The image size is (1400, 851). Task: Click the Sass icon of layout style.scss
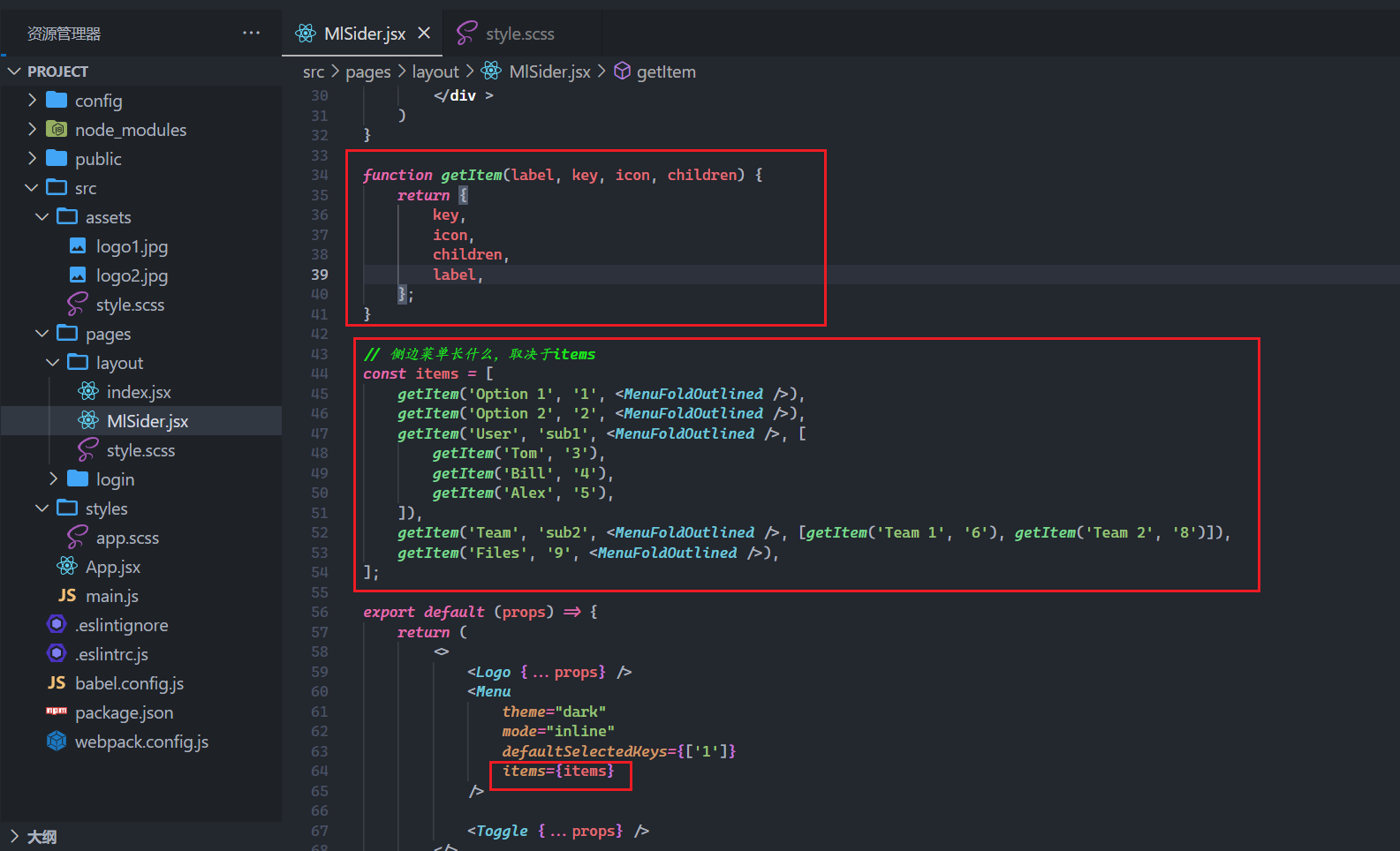(x=88, y=450)
